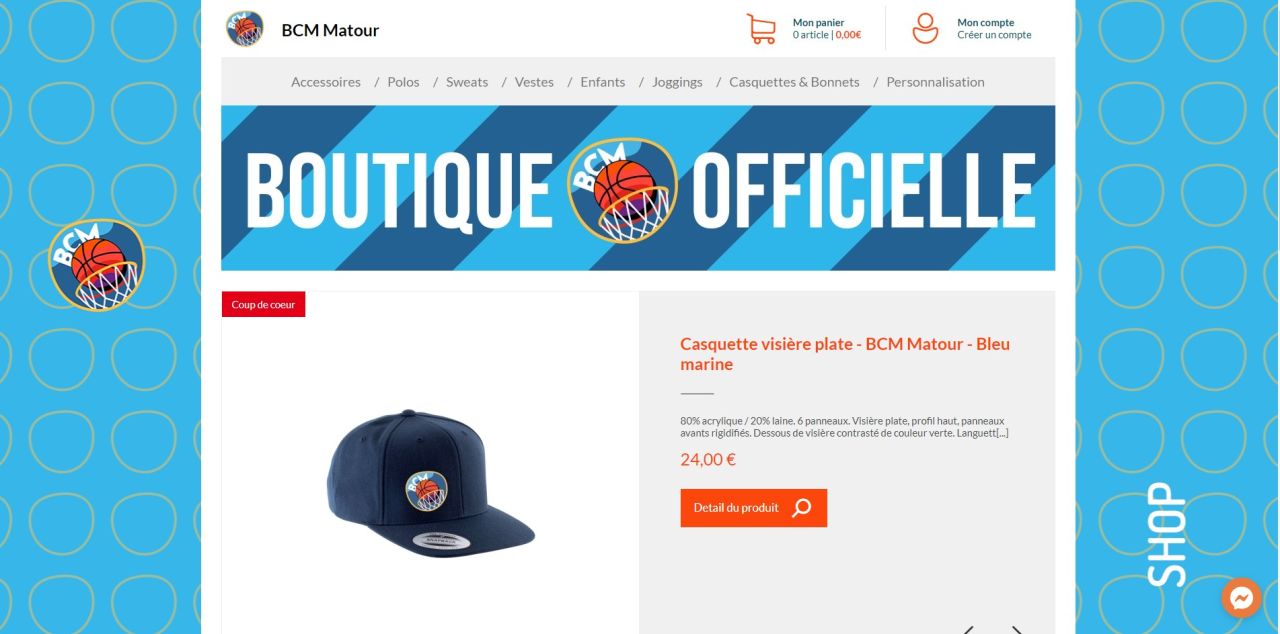Open the Vestes category
Viewport: 1280px width, 634px height.
pyautogui.click(x=534, y=82)
